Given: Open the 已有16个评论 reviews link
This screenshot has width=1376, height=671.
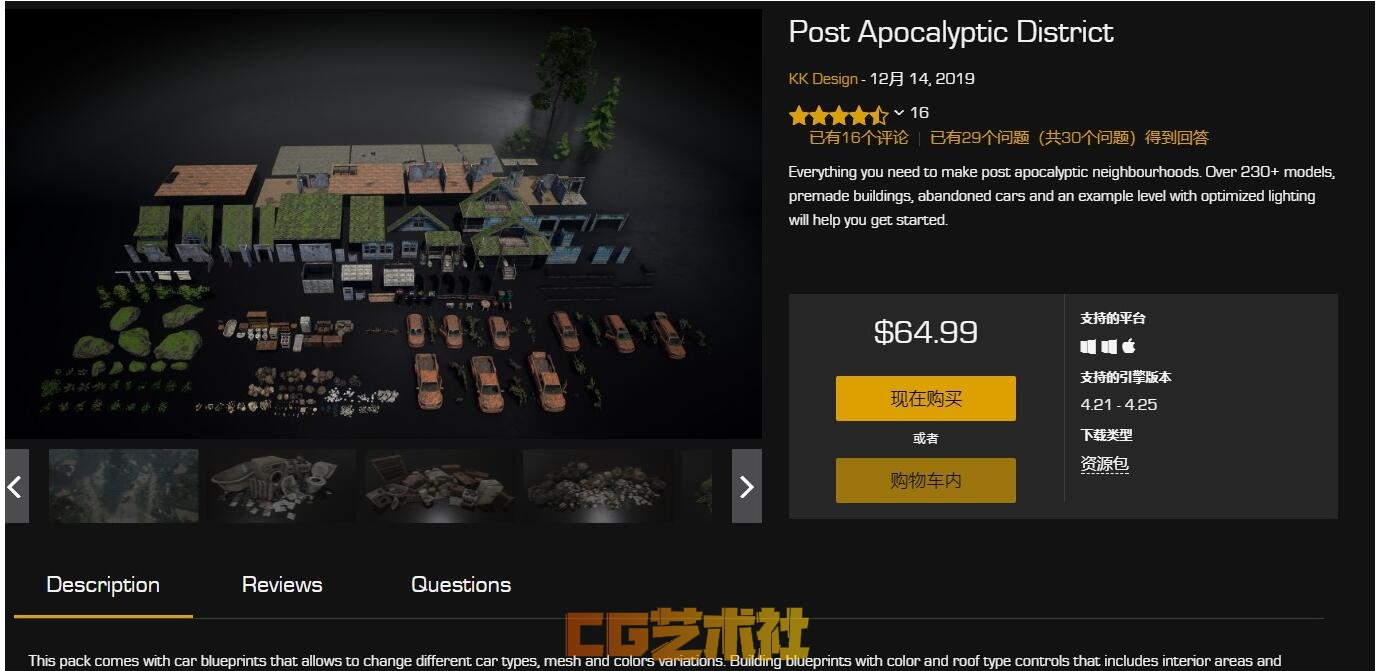Looking at the screenshot, I should coord(859,138).
